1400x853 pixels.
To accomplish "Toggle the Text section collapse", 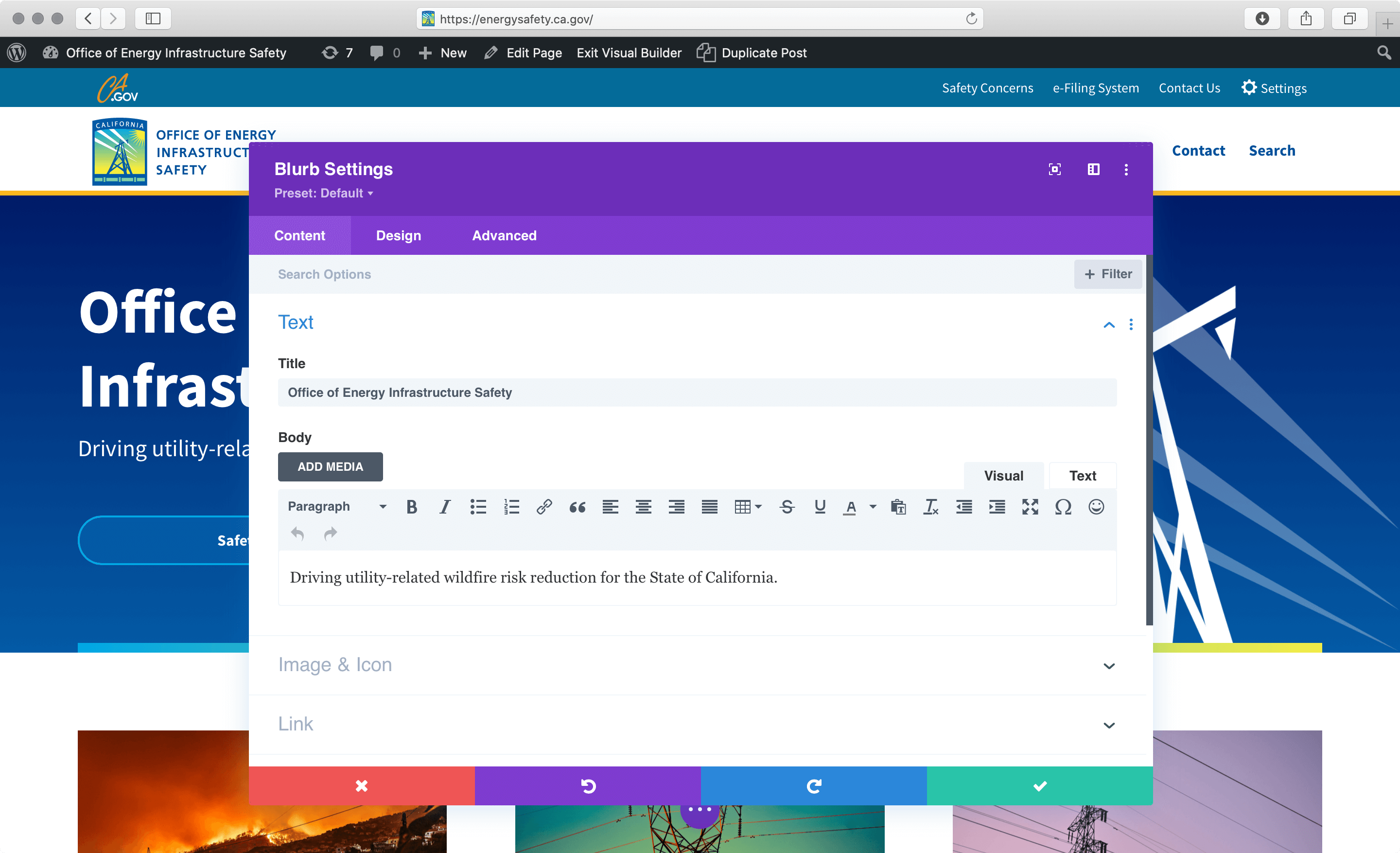I will 1109,324.
